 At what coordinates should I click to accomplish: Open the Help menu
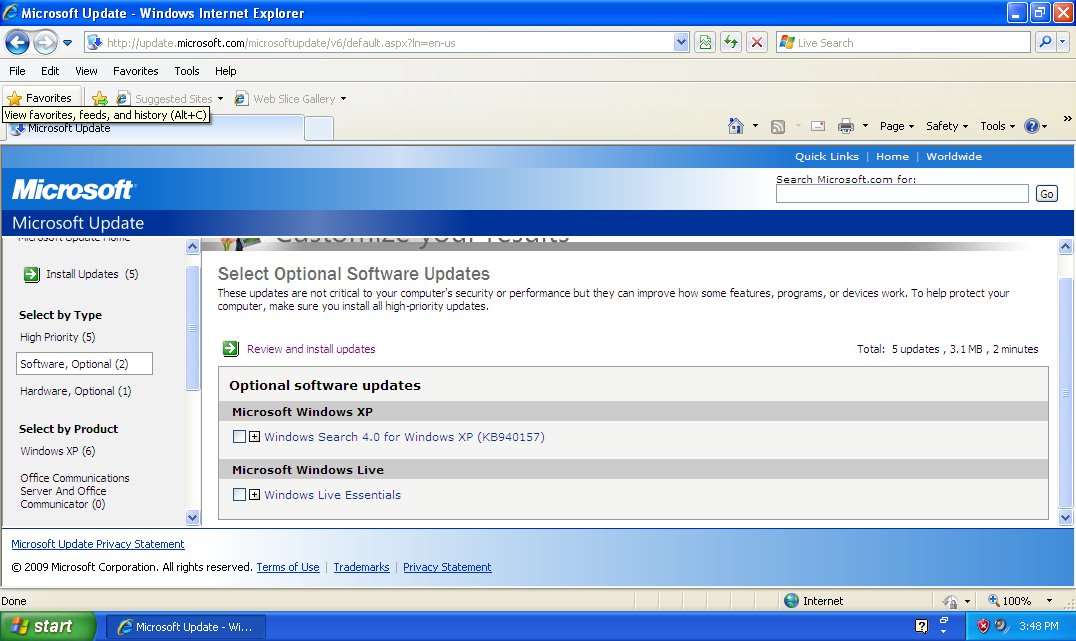point(226,71)
